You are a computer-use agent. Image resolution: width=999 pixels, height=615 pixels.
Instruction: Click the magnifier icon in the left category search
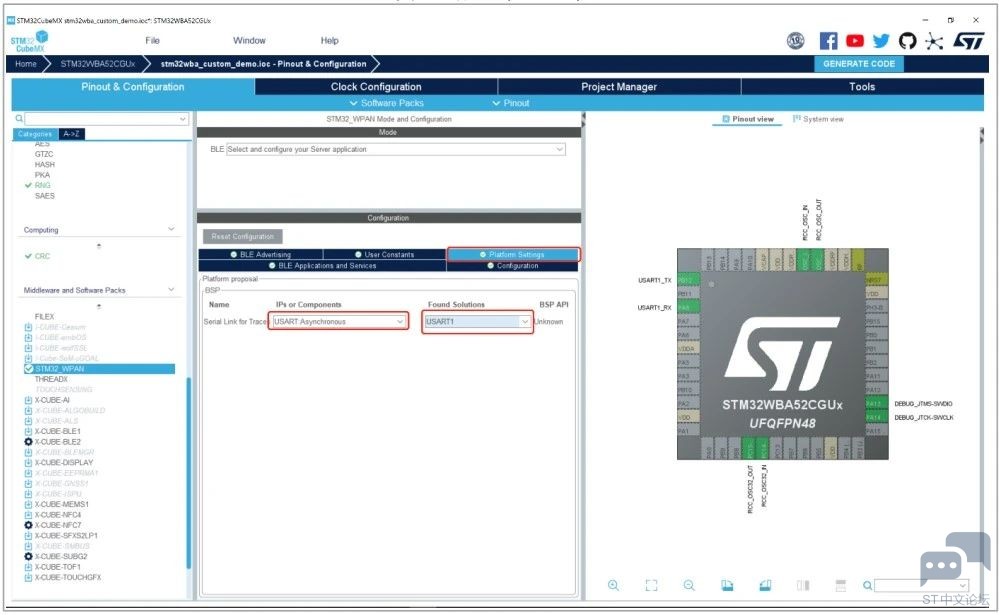coord(19,119)
